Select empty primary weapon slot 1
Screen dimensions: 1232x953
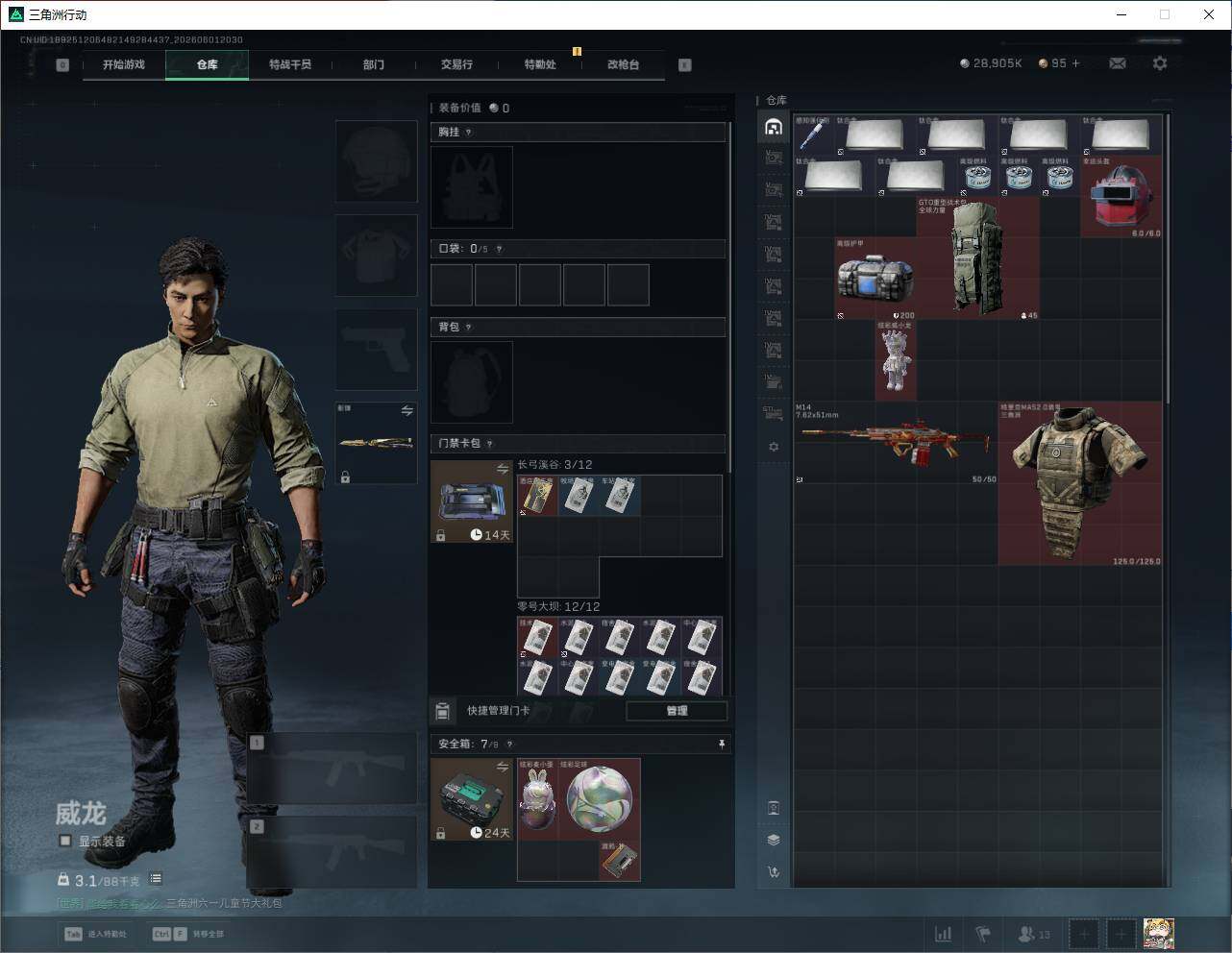[x=332, y=769]
